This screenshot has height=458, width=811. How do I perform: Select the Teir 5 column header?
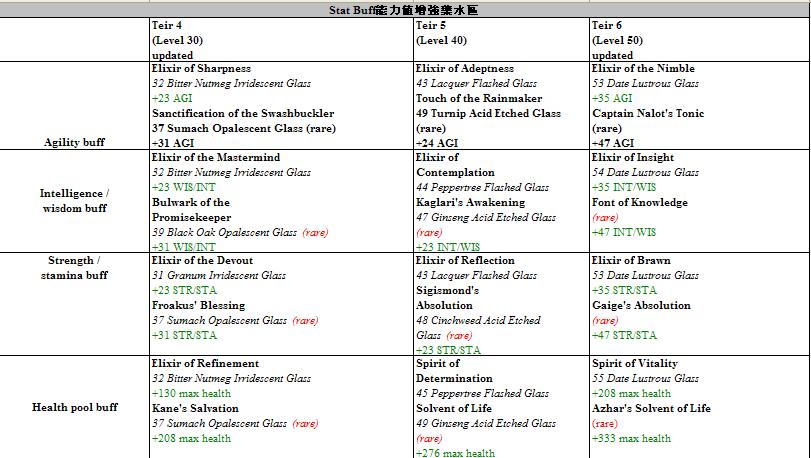(432, 25)
